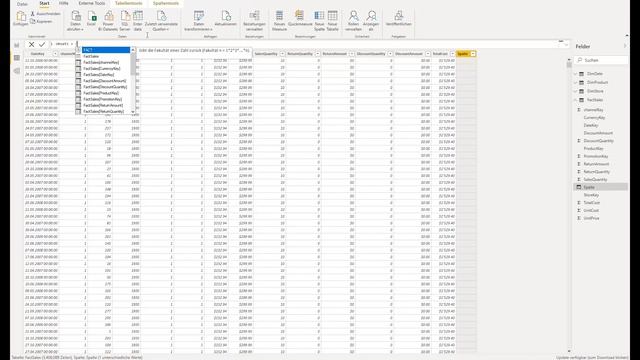Select FactSales[CurrencyKey] in the autocomplete list
The height and width of the screenshot is (360, 640).
pos(103,69)
